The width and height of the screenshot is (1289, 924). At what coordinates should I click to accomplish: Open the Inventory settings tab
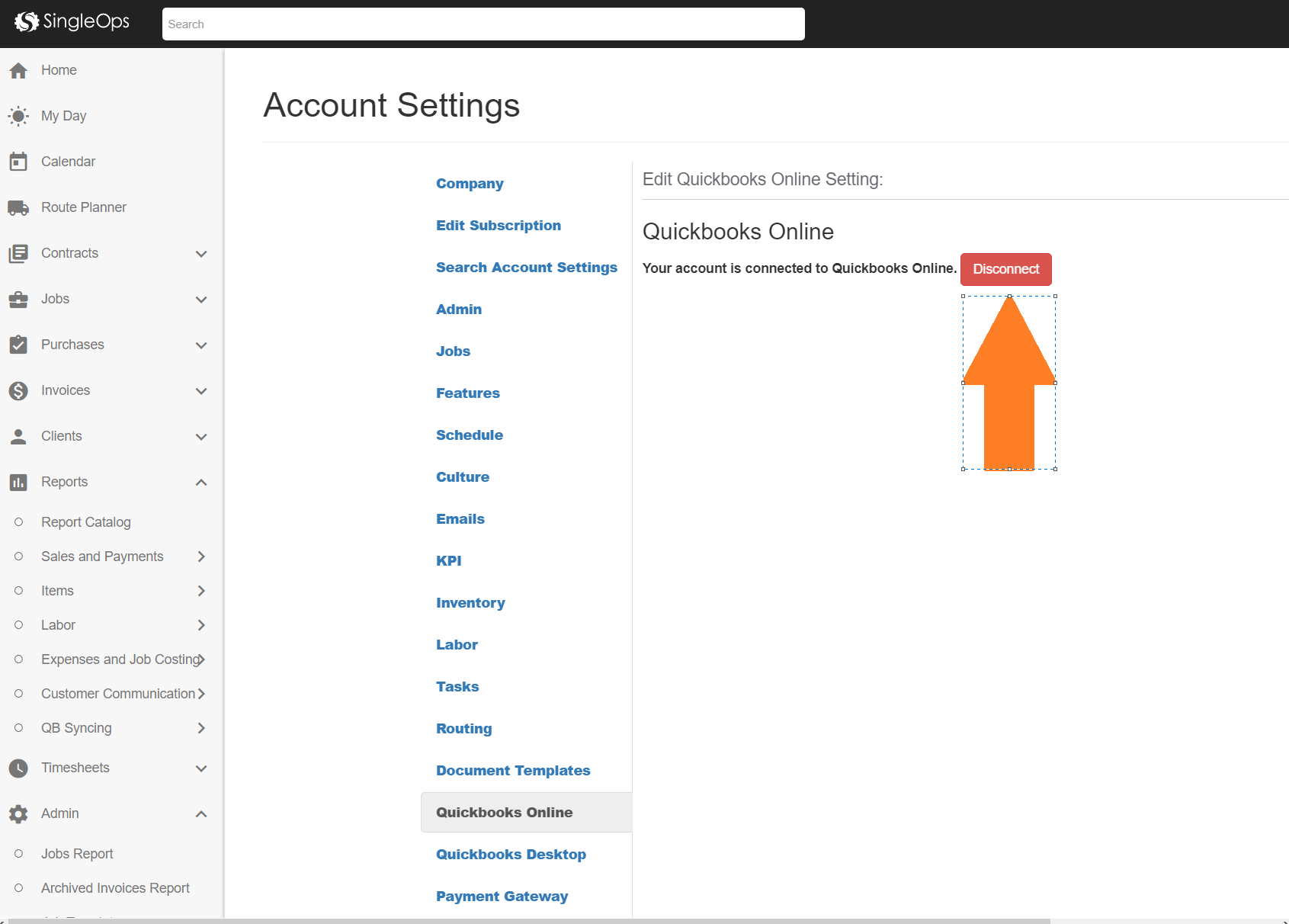coord(470,603)
